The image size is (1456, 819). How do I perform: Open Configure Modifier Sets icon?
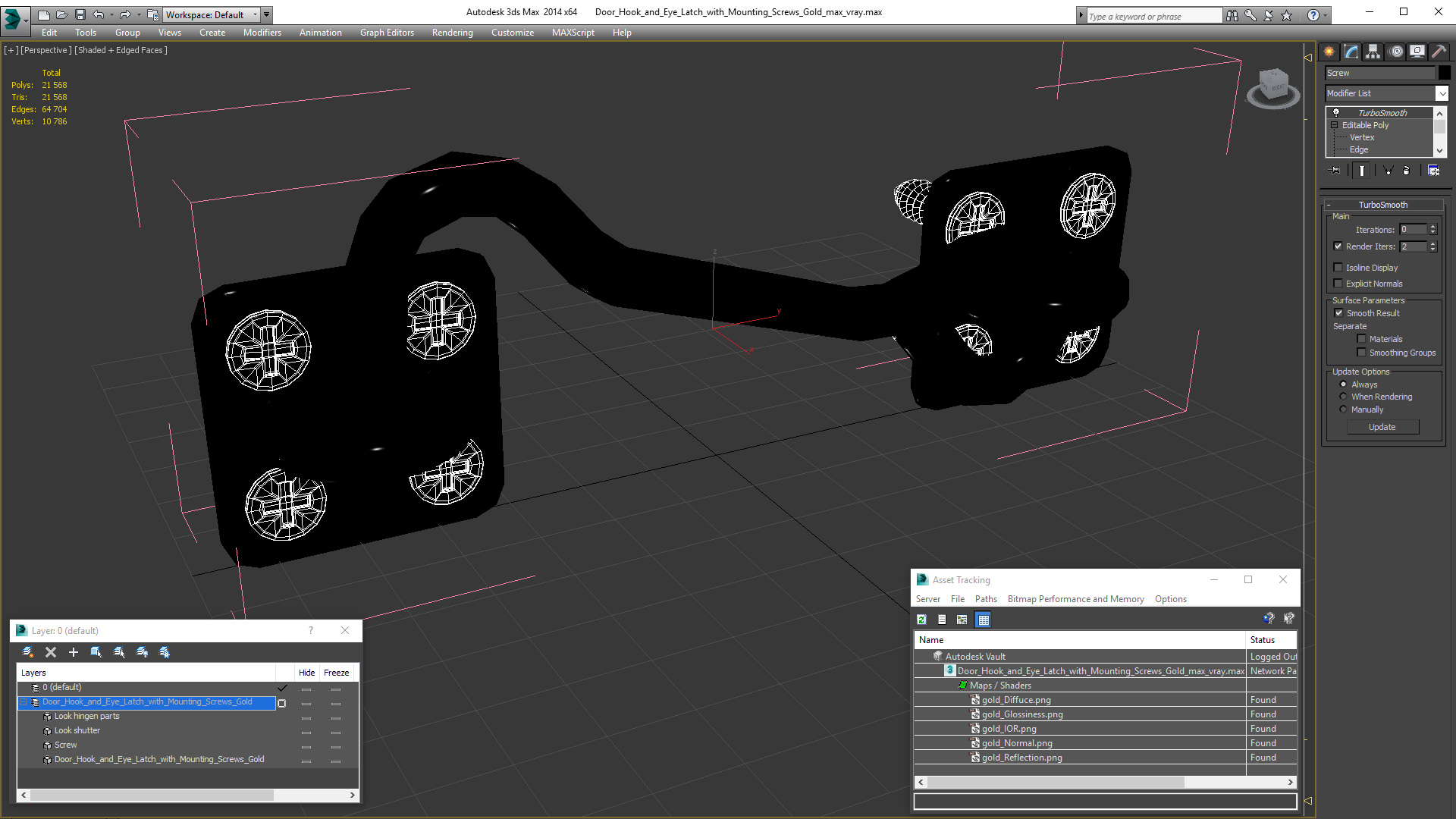1433,171
